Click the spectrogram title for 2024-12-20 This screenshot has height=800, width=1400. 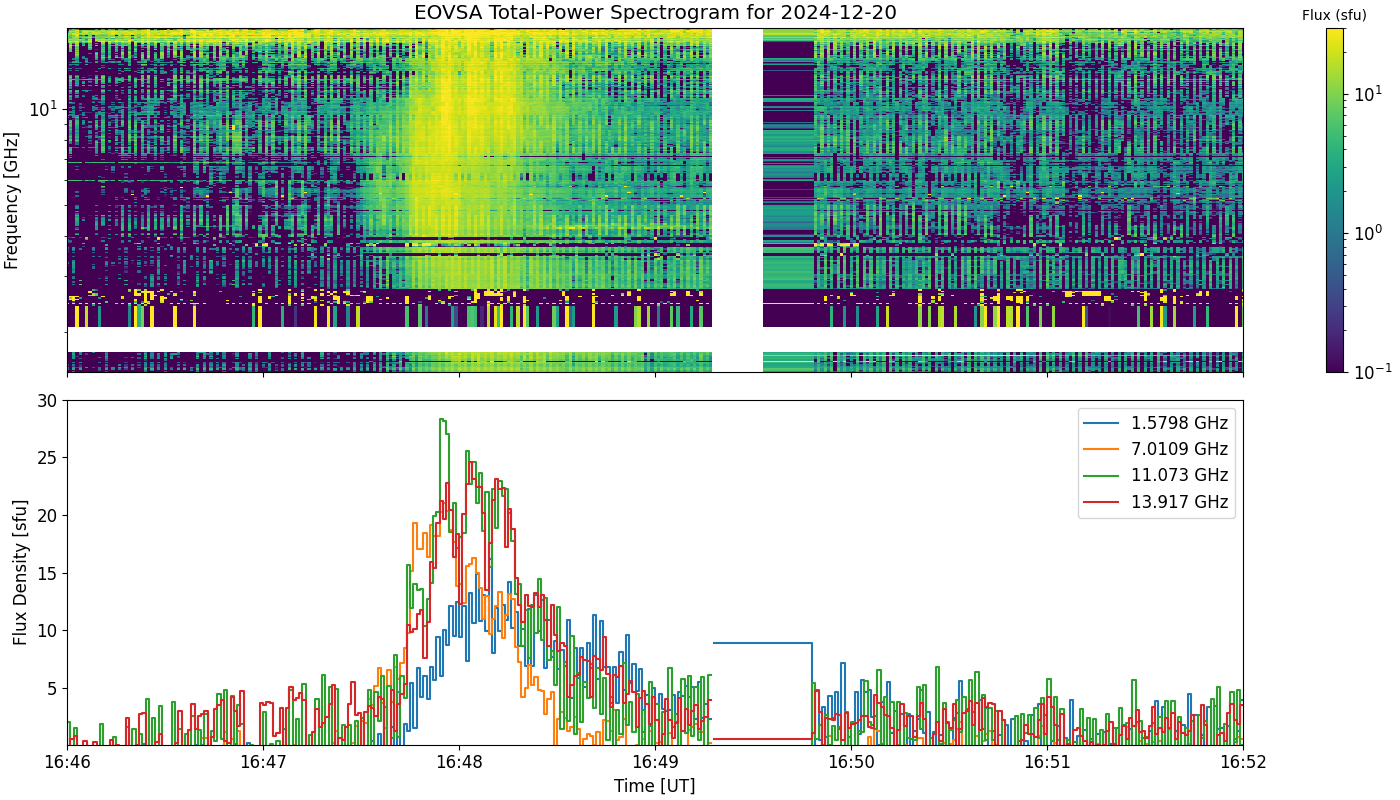(x=655, y=13)
